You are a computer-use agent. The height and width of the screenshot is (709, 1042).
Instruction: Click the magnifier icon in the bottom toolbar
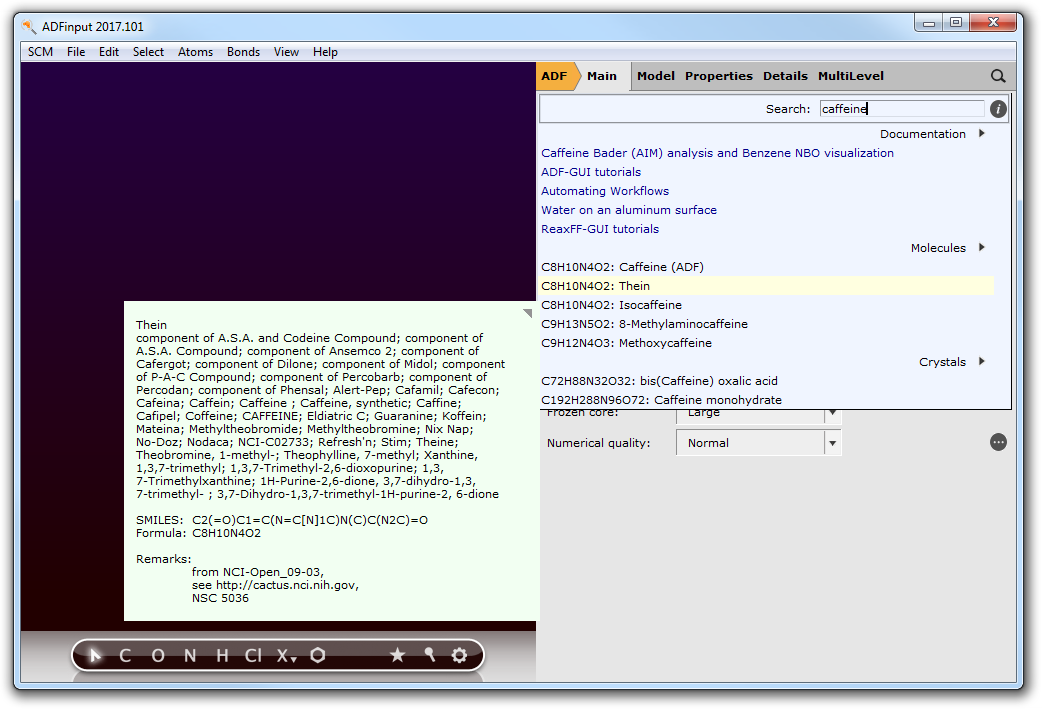coord(429,656)
